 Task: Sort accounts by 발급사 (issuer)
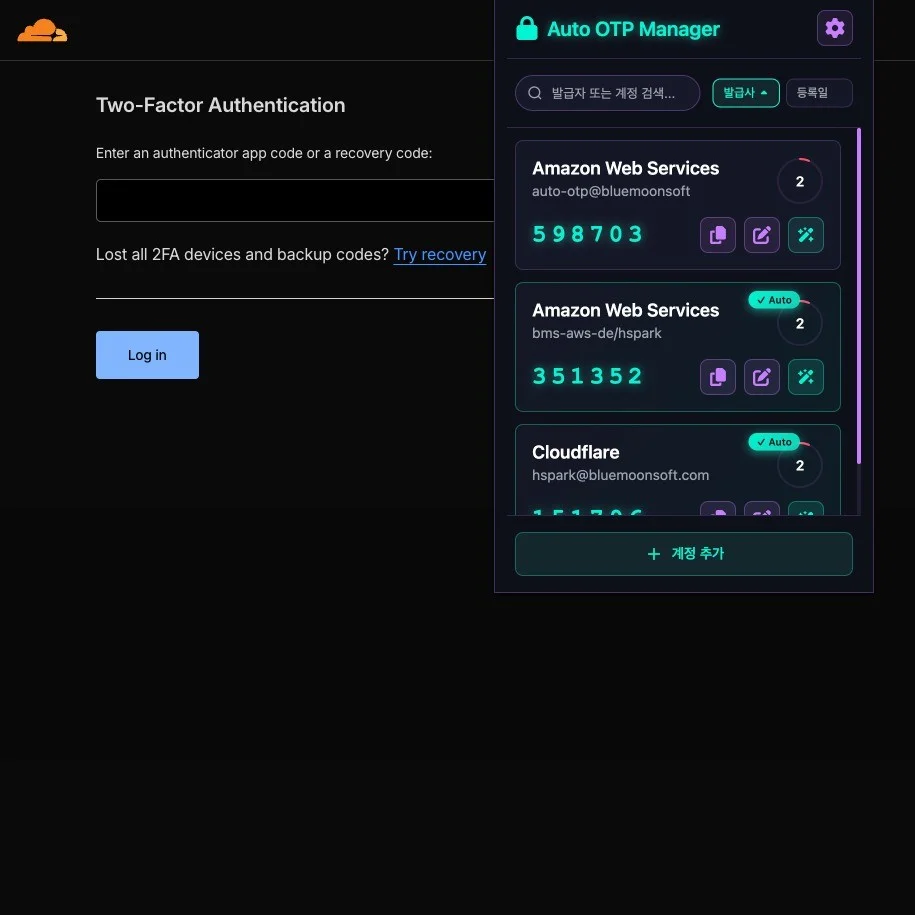745,93
